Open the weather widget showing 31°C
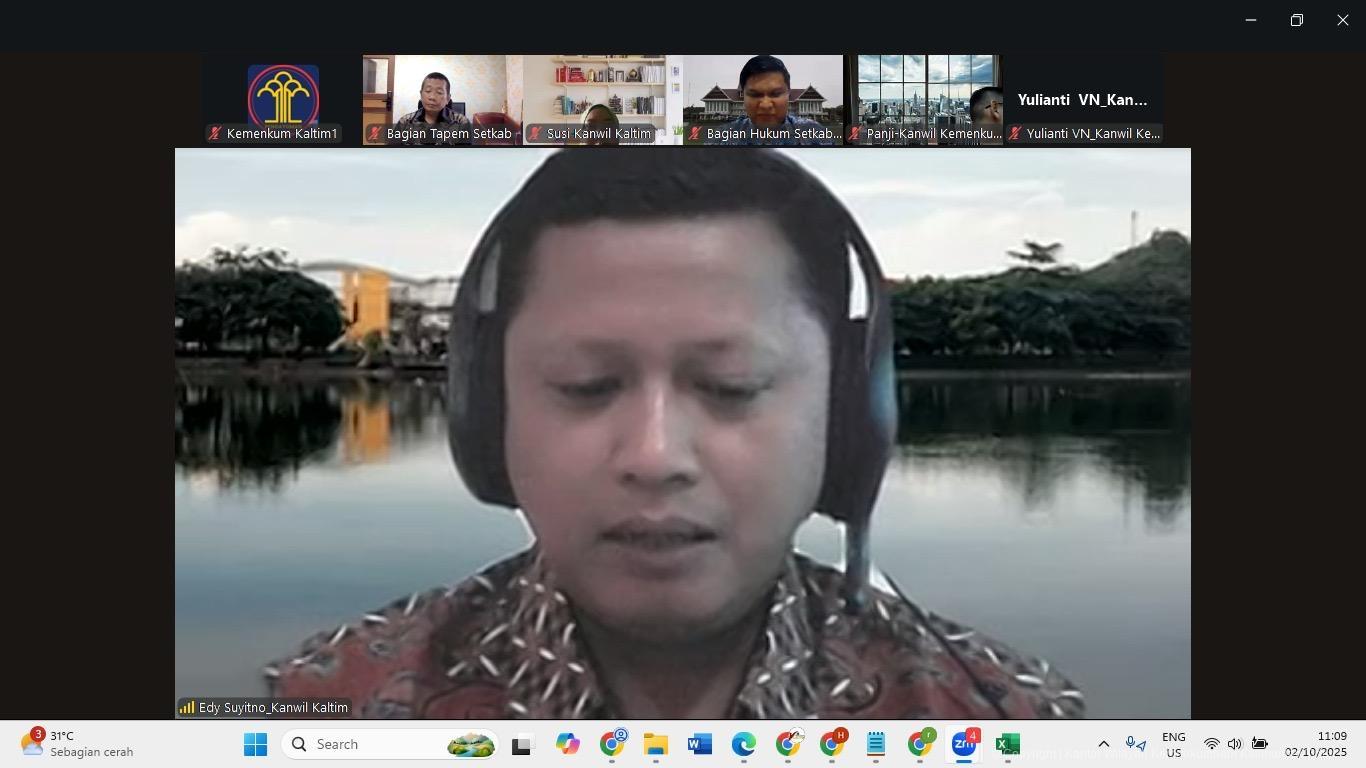1366x768 pixels. point(78,745)
